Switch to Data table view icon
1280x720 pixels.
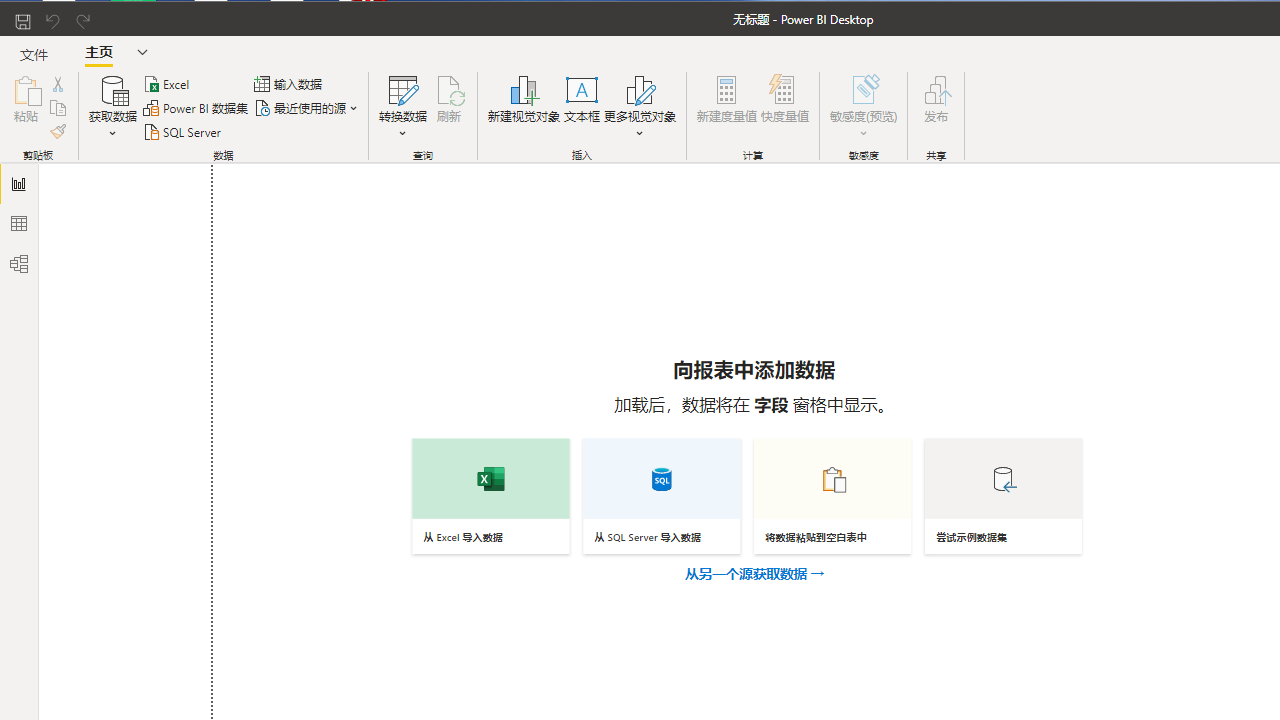[x=19, y=224]
